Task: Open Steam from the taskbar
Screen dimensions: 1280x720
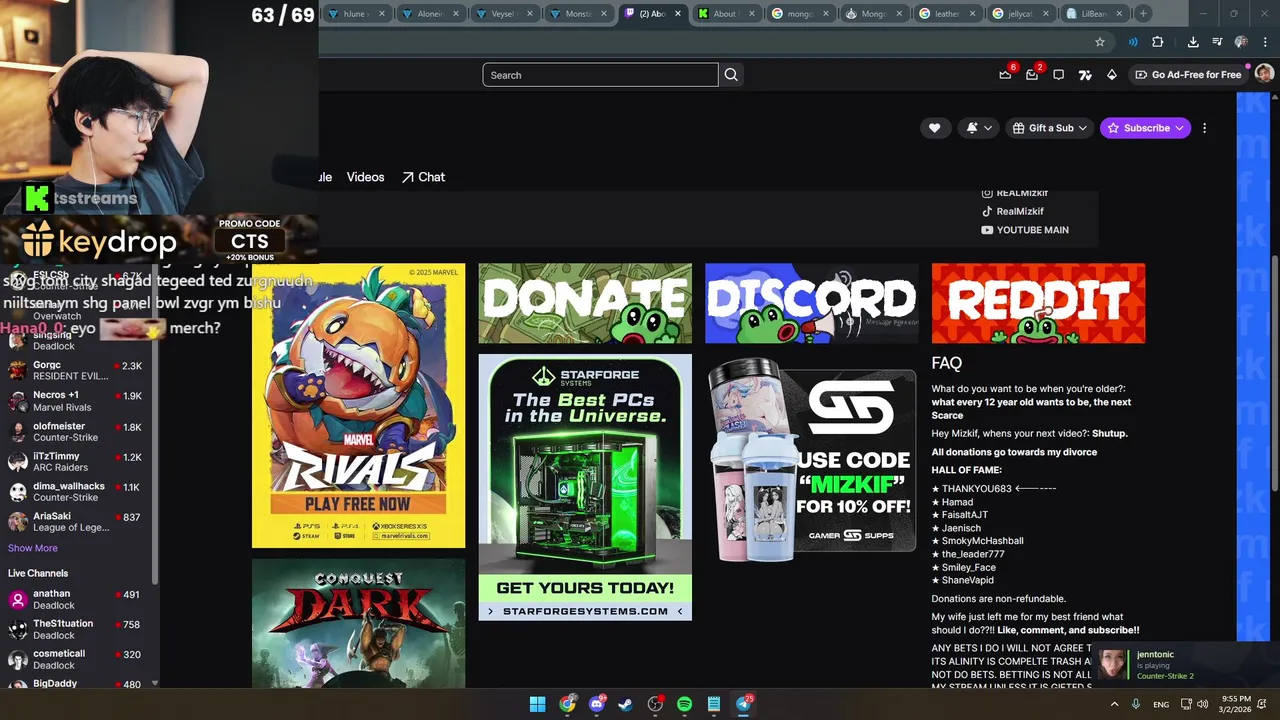Action: pyautogui.click(x=625, y=704)
